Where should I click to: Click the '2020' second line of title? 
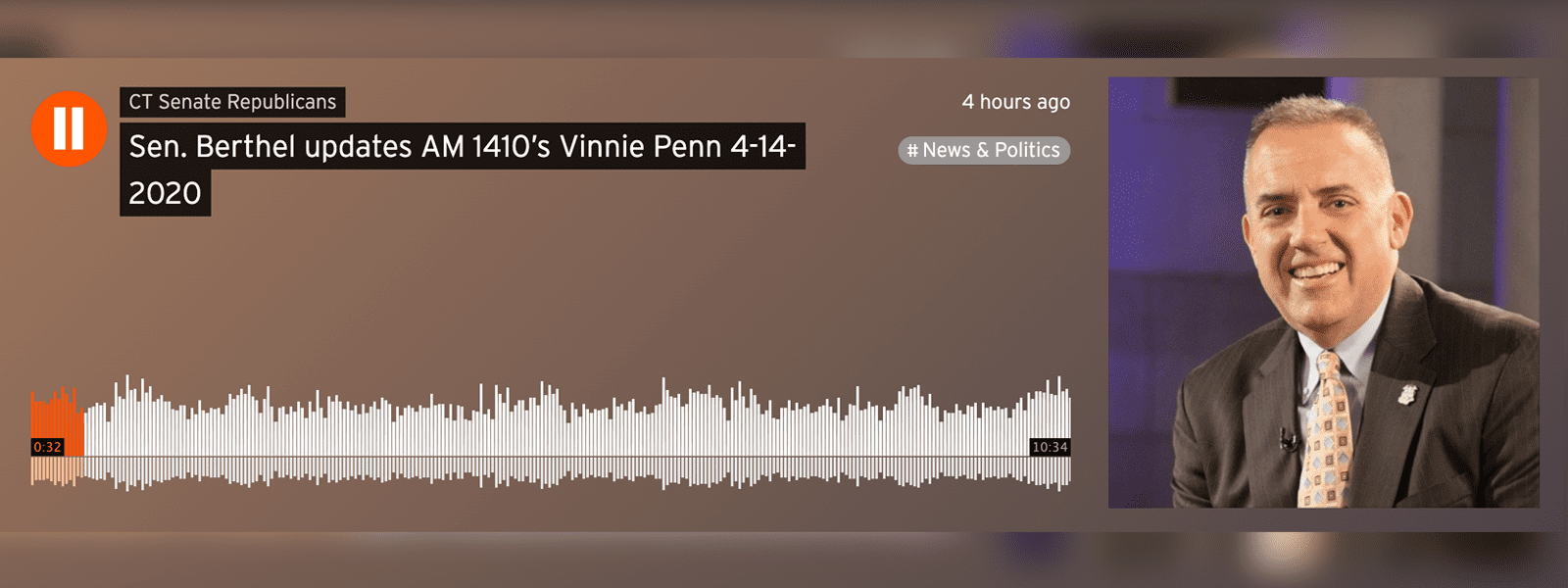[x=165, y=193]
